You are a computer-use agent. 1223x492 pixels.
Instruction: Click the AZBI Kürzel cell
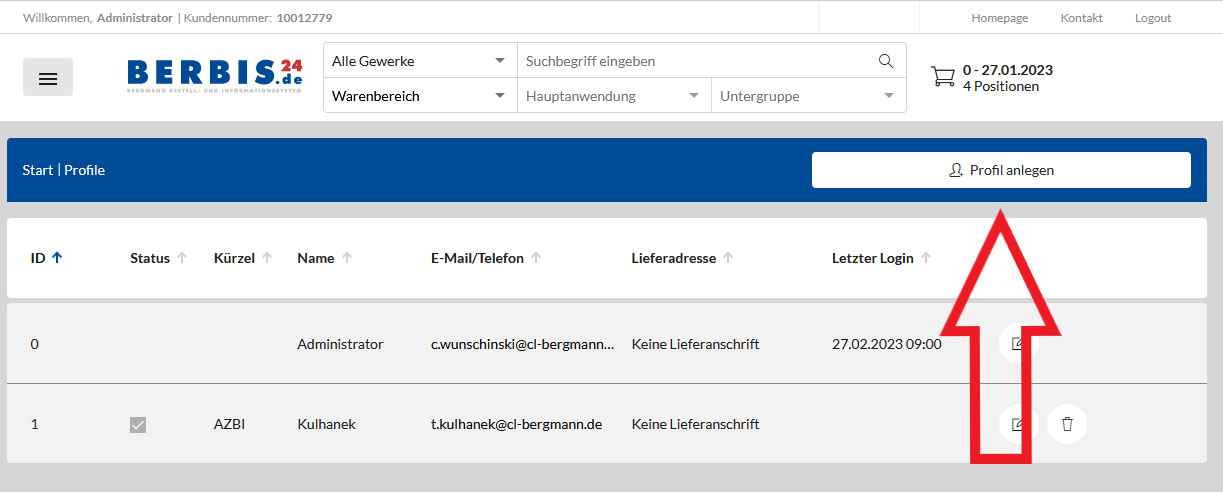tap(229, 424)
